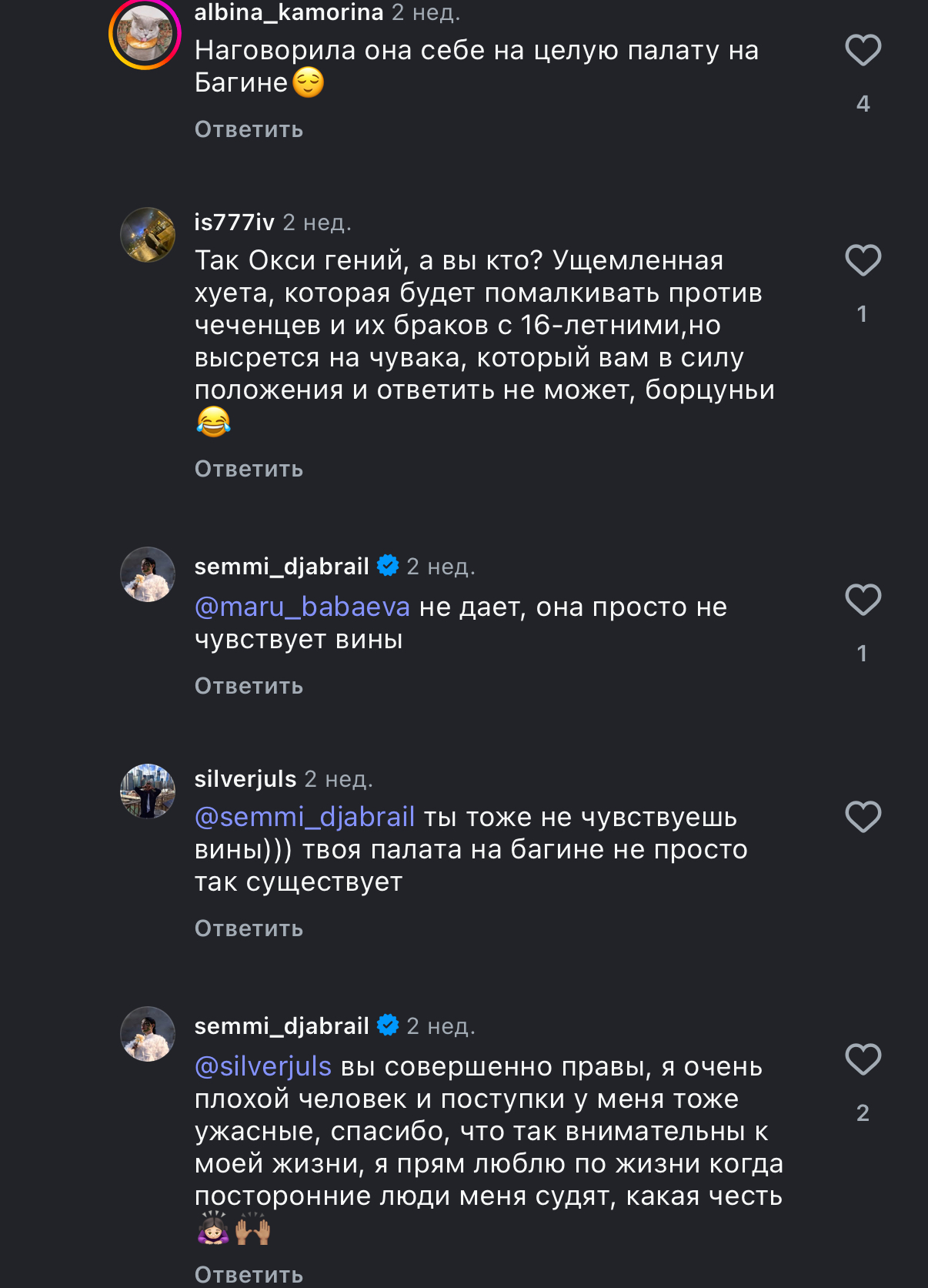Image resolution: width=928 pixels, height=1288 pixels.
Task: Tap semmi_djabrail's avatar on first comment
Action: click(x=148, y=574)
